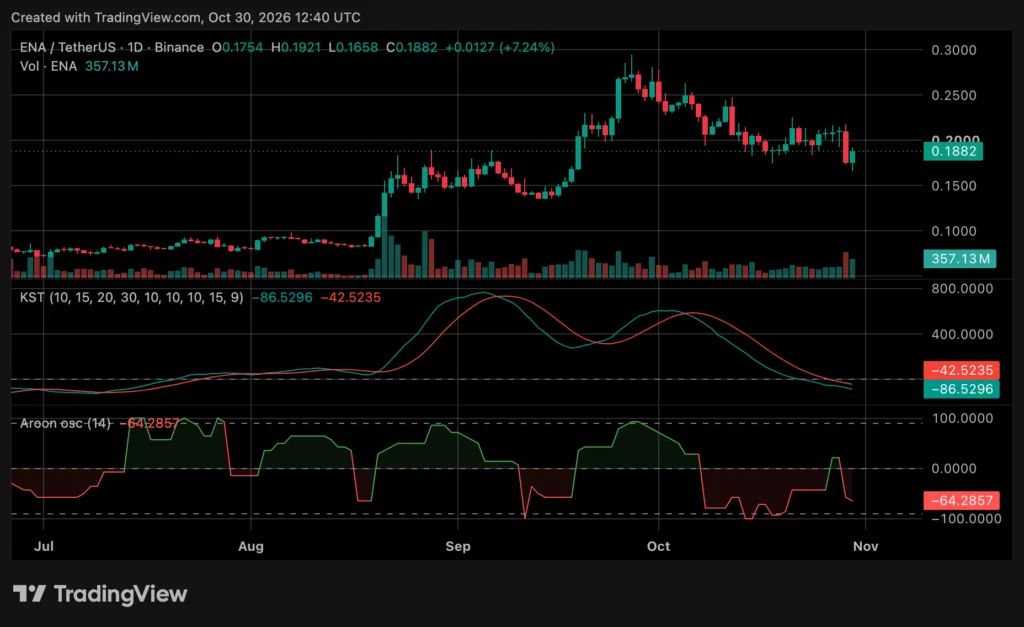
Task: Click the current price tag 0.1882
Action: click(x=953, y=152)
